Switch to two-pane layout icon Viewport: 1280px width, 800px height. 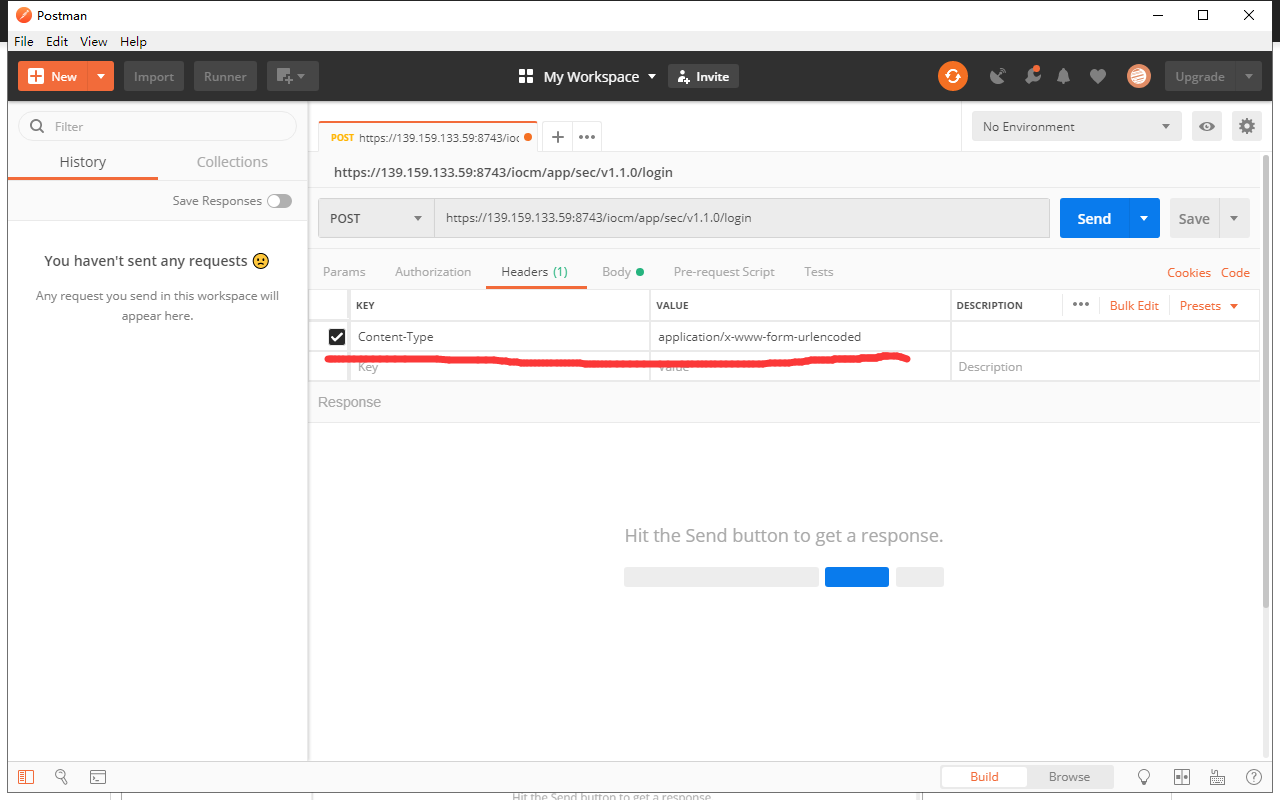tap(1181, 776)
